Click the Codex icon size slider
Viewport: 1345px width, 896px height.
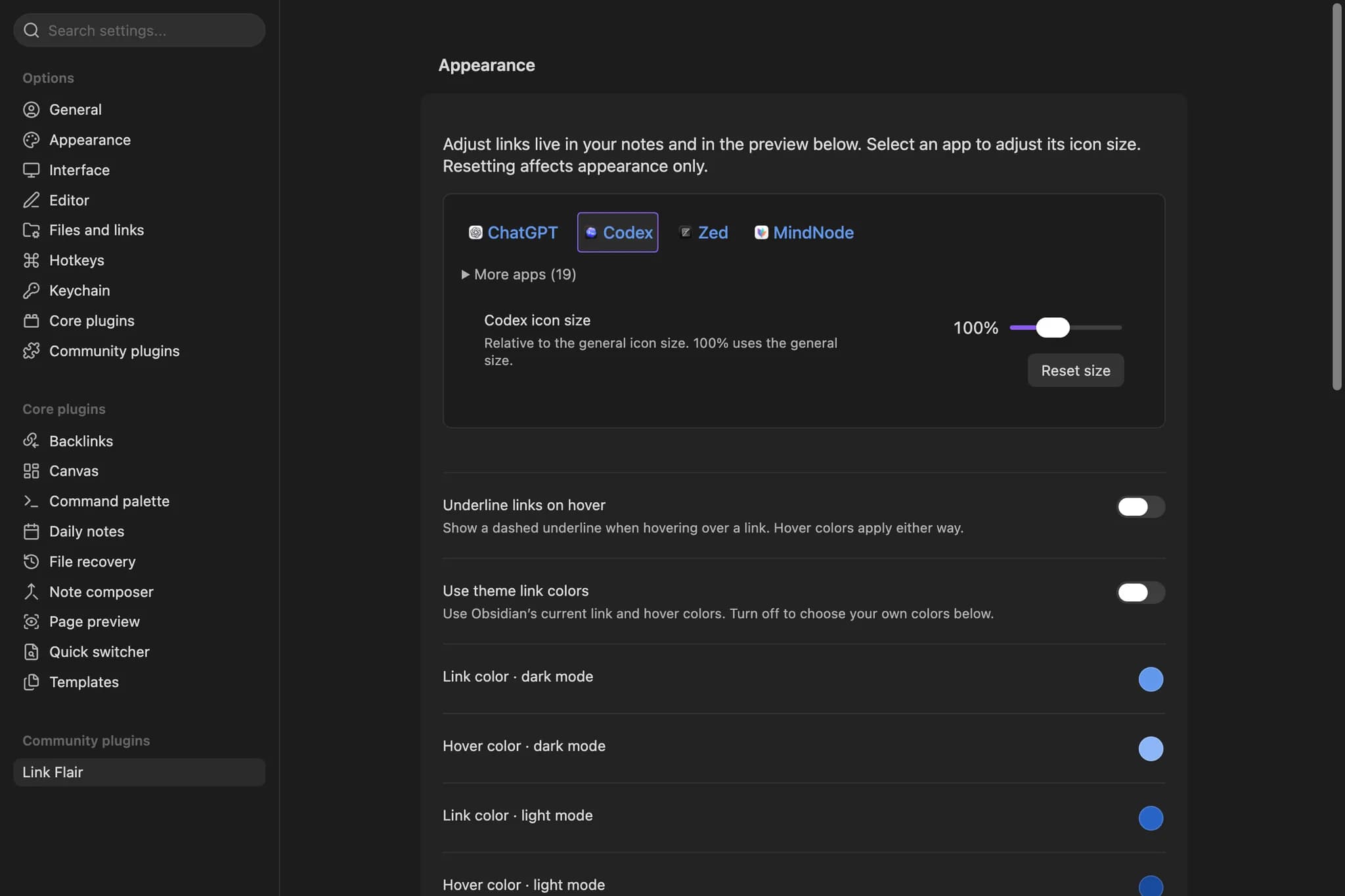pos(1066,328)
